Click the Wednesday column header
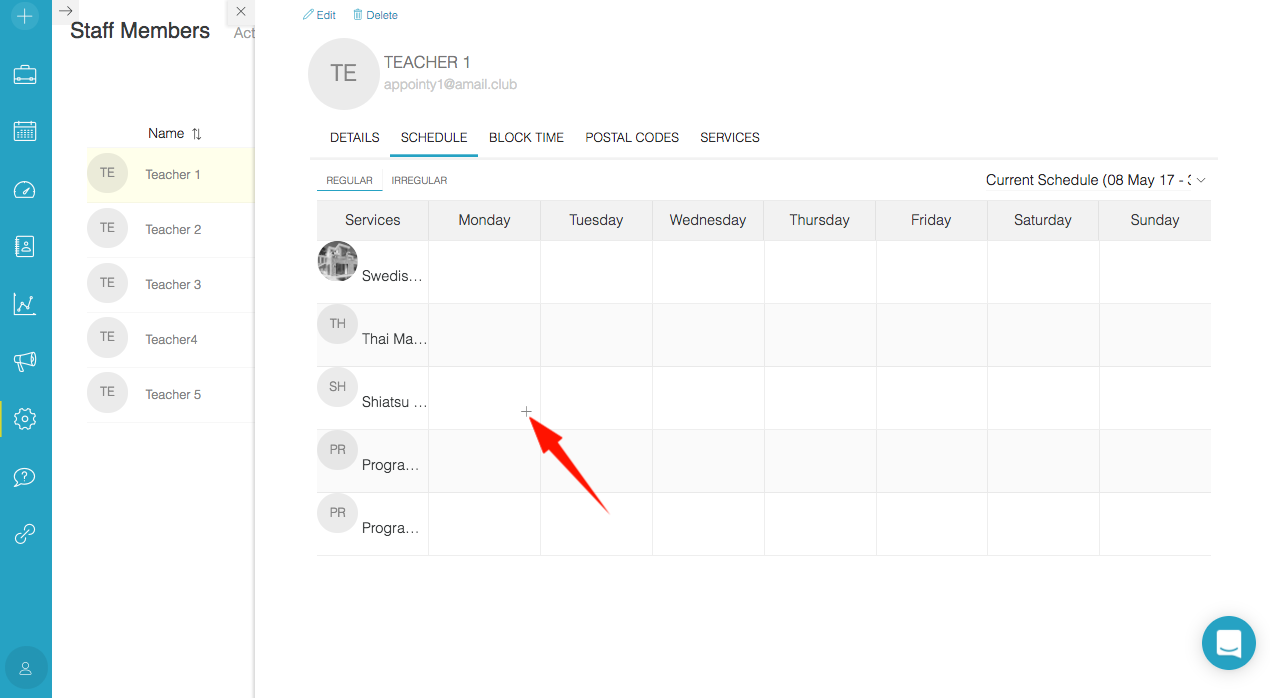Viewport: 1270px width, 698px height. pyautogui.click(x=708, y=220)
